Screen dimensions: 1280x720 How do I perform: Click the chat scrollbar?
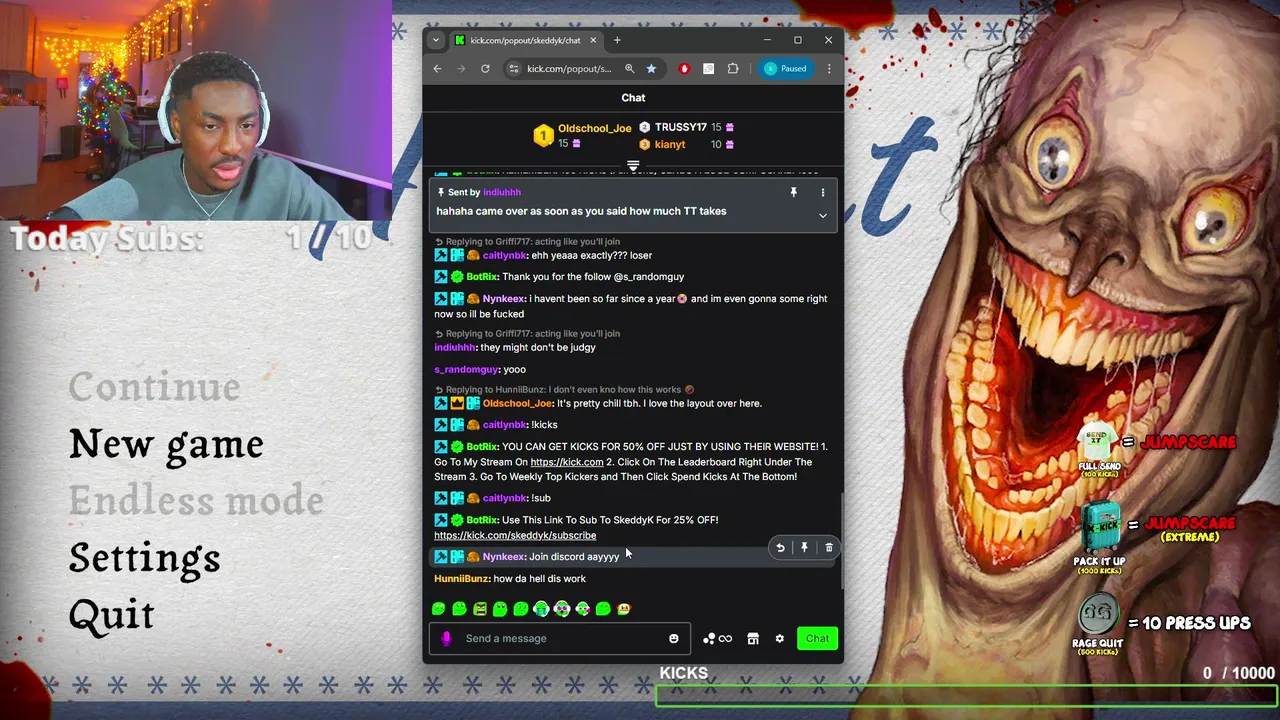pos(841,540)
